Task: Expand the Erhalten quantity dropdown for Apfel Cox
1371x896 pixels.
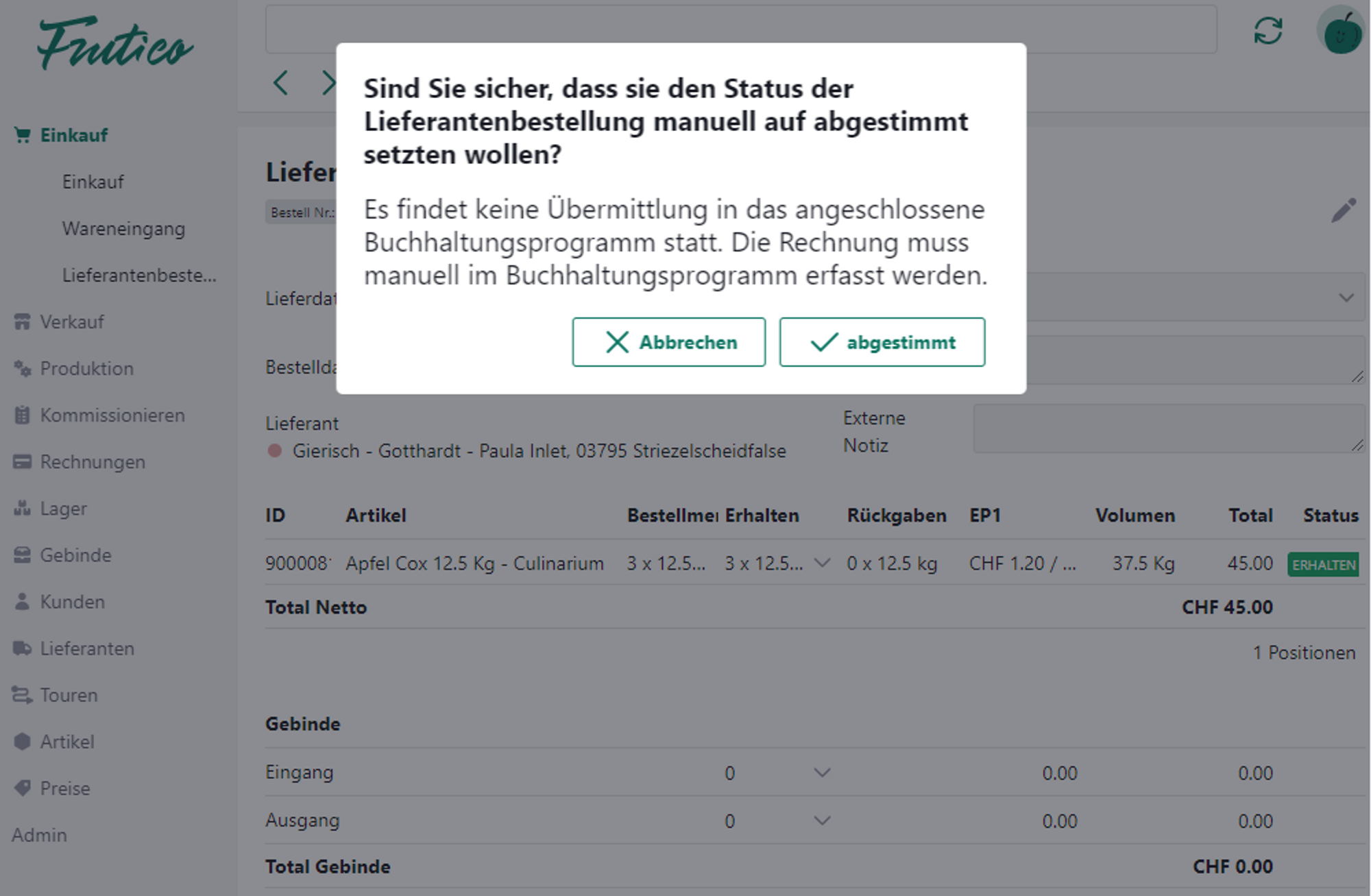Action: pyautogui.click(x=822, y=564)
